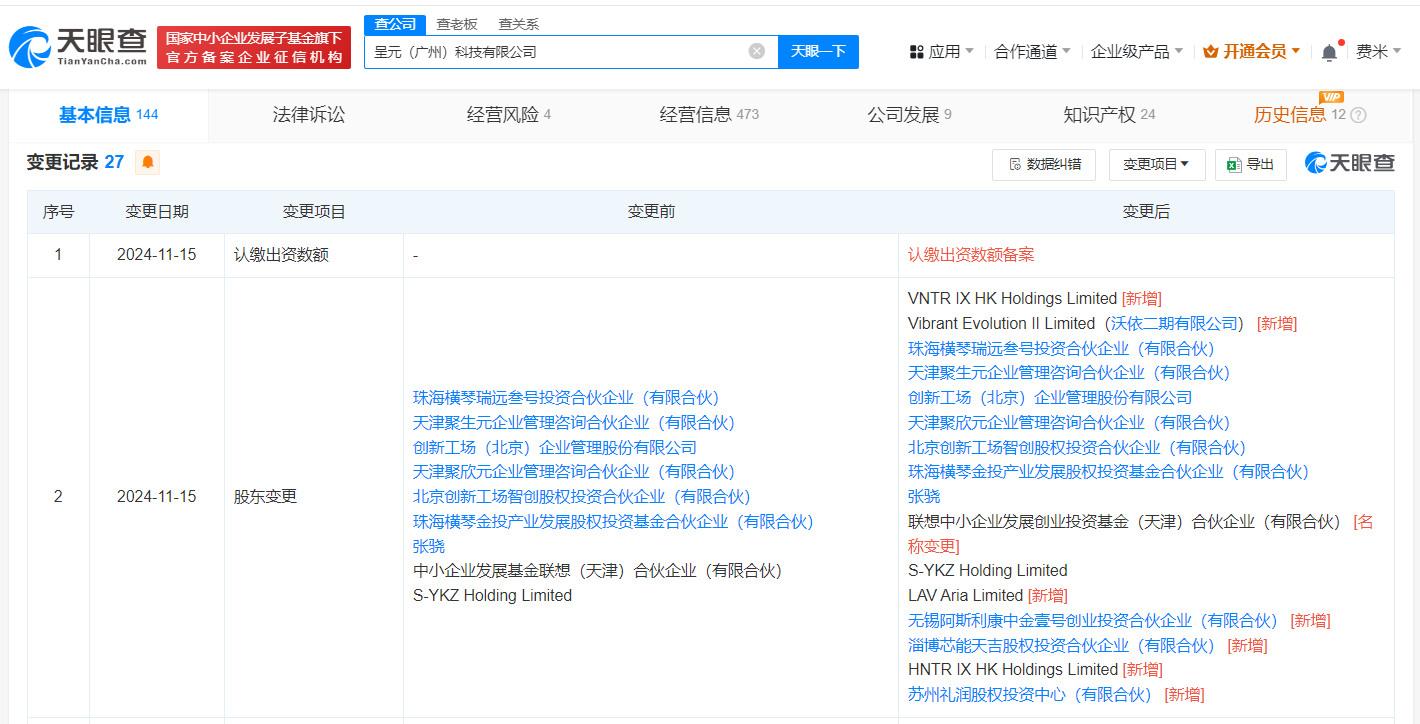Screen dimensions: 1420x724
Task: Expand the 变更项目 filter dropdown
Action: pos(1157,164)
